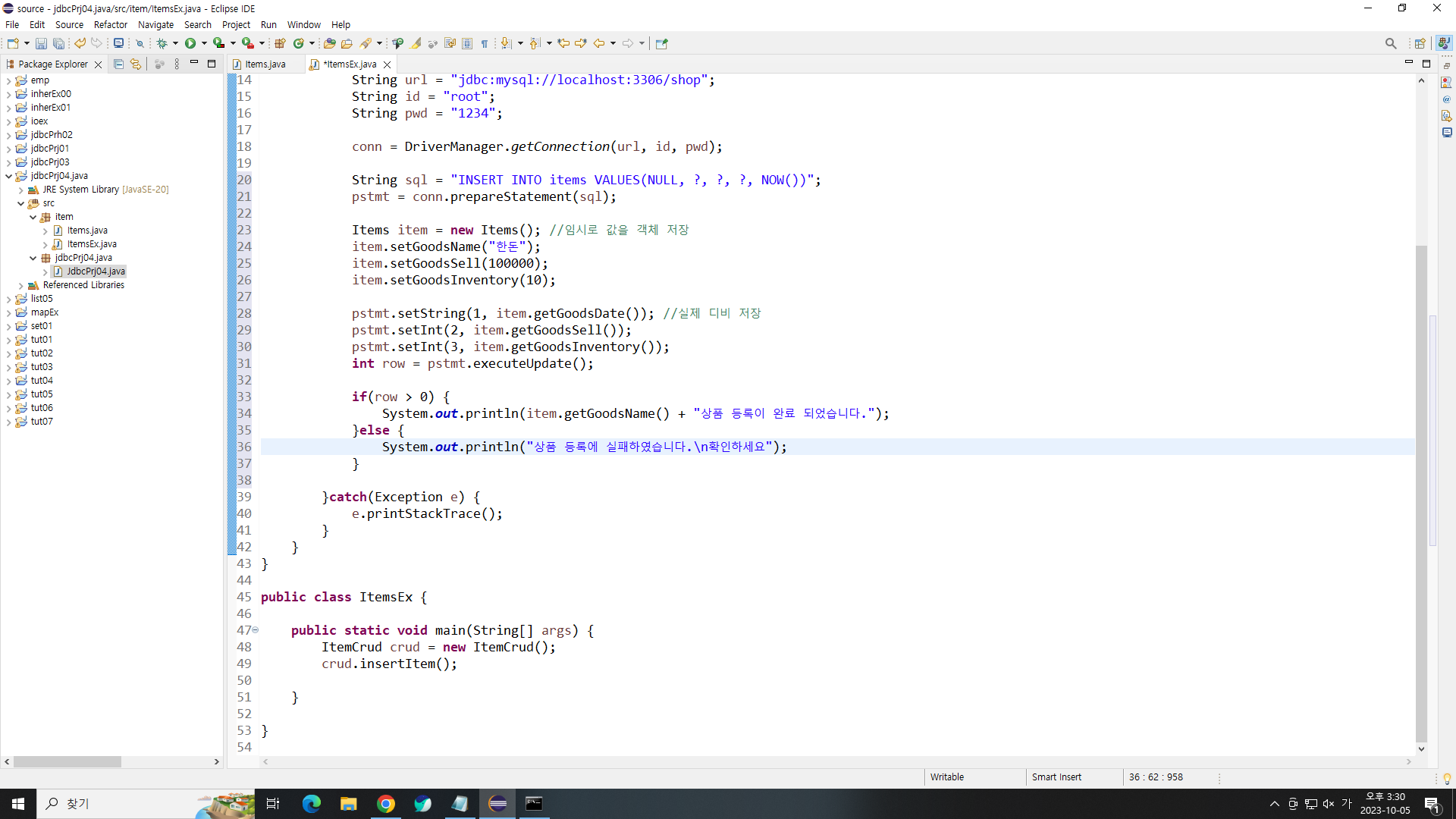Image resolution: width=1456 pixels, height=819 pixels.
Task: Open the Run button dropdown arrow
Action: coord(204,44)
